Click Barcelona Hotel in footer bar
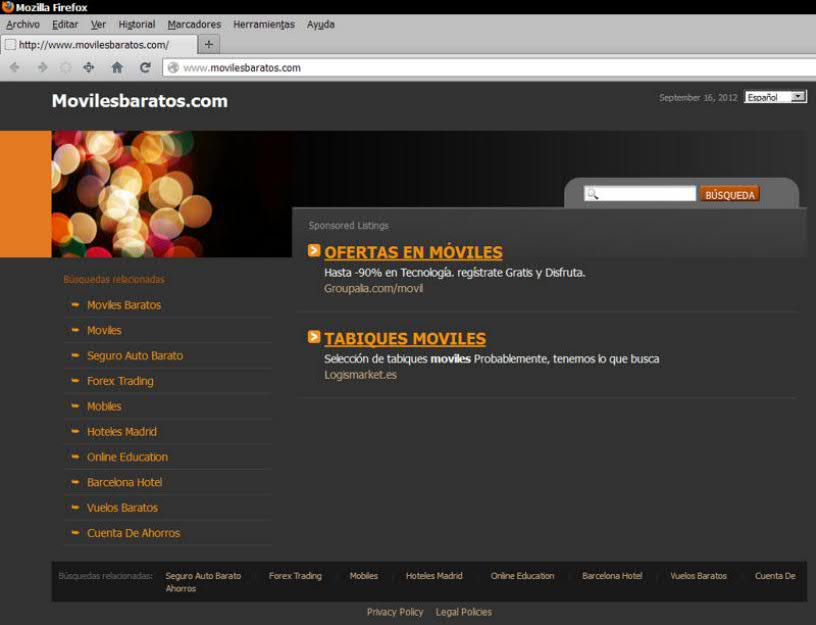The image size is (816, 625). (x=613, y=576)
